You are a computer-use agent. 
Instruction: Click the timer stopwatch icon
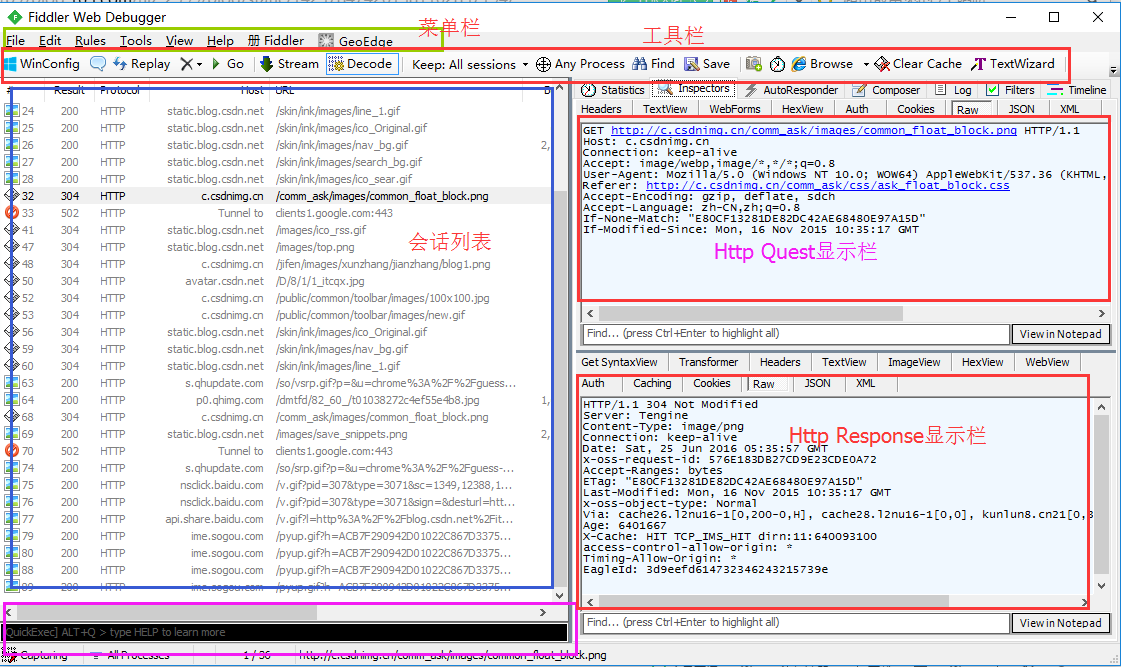[777, 64]
